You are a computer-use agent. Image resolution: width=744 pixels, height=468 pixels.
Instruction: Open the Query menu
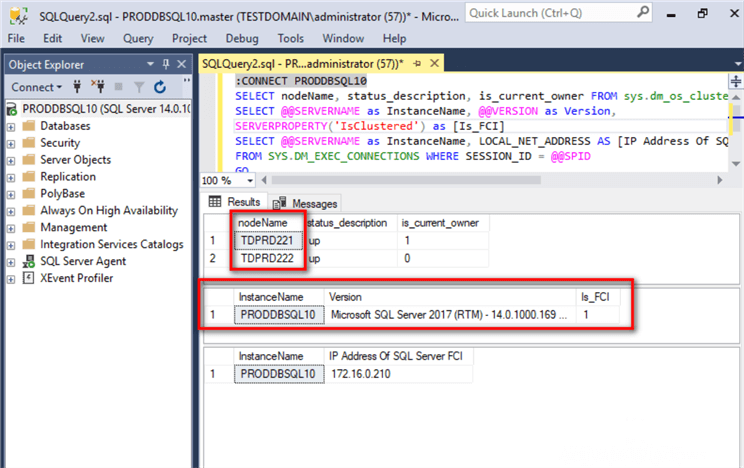138,38
